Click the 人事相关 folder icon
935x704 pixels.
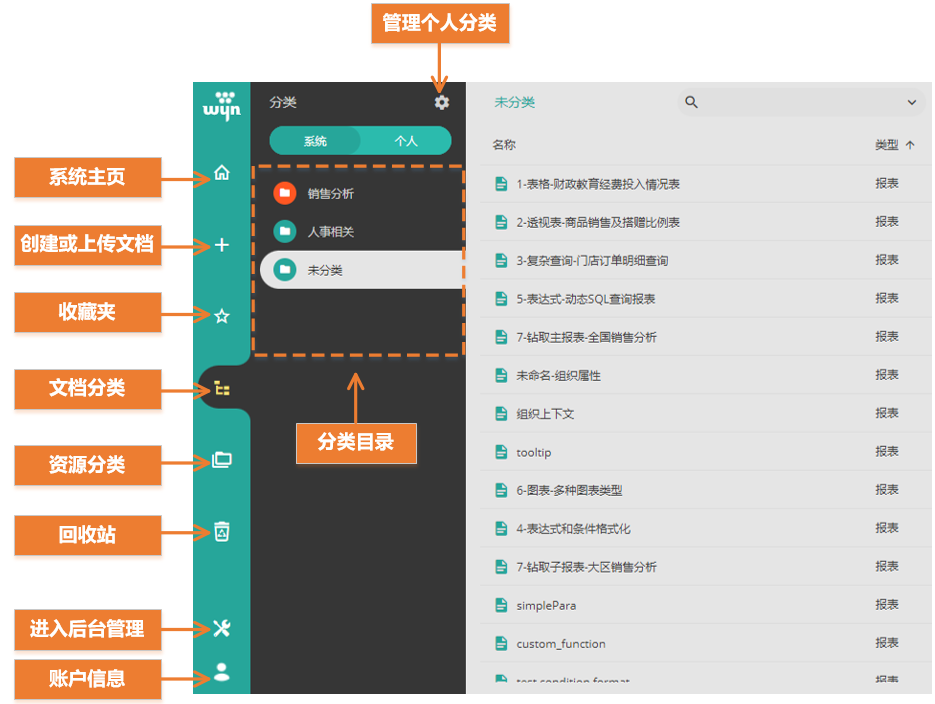point(285,231)
